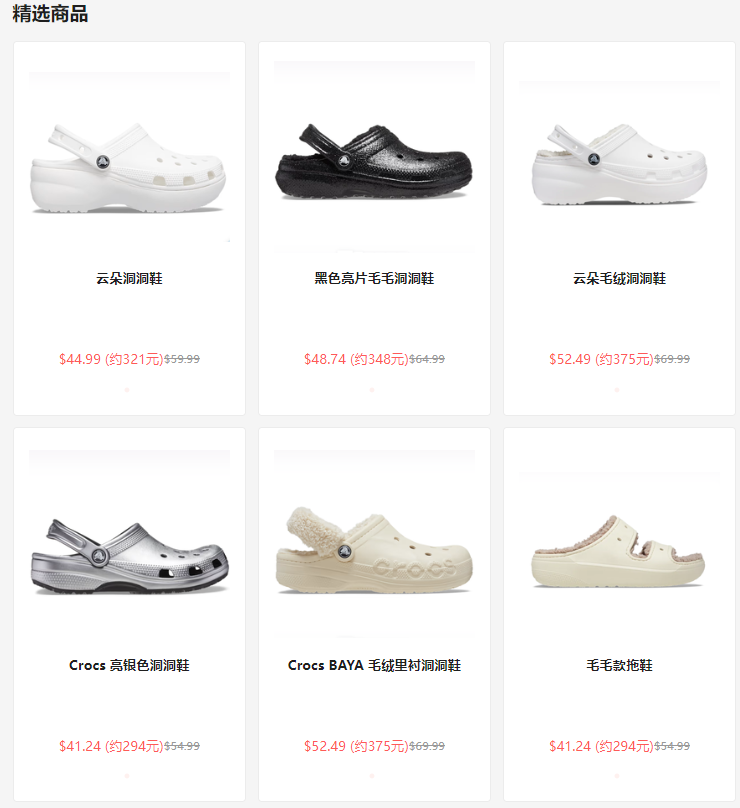Open the white 云朵洞洞鞋 product image
The width and height of the screenshot is (740, 808).
129,157
